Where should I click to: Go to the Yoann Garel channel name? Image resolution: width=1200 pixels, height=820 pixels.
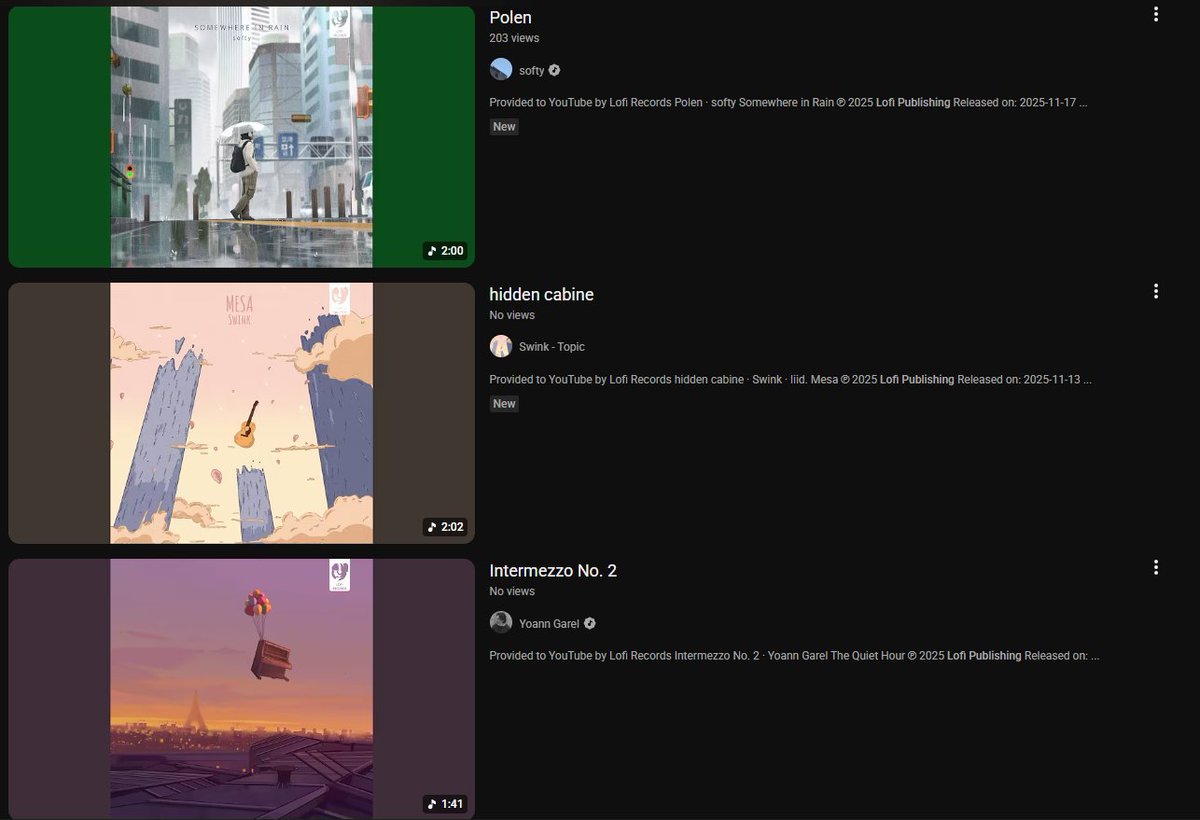click(x=549, y=623)
